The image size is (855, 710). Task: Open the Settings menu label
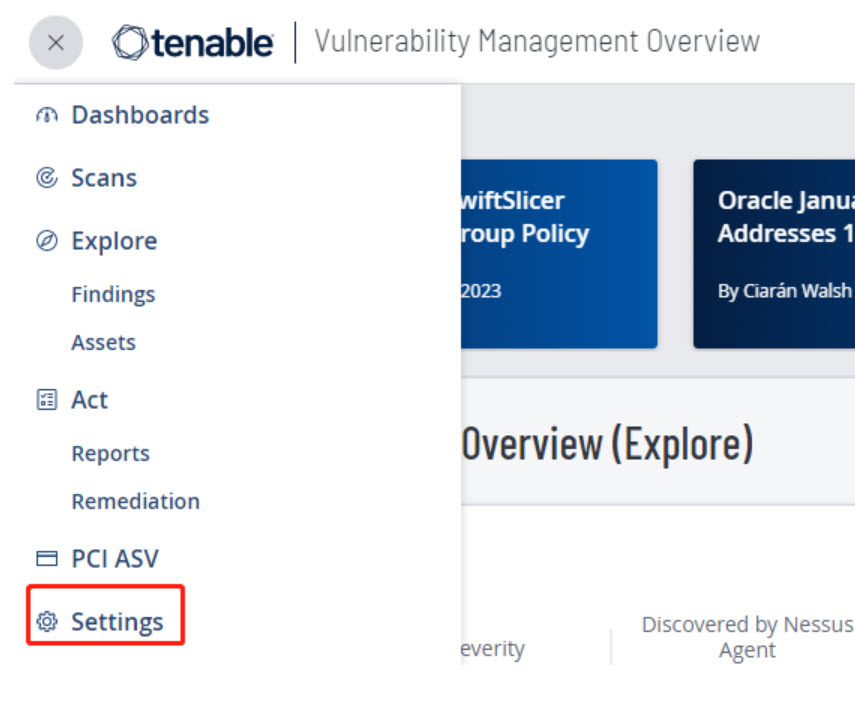point(117,622)
